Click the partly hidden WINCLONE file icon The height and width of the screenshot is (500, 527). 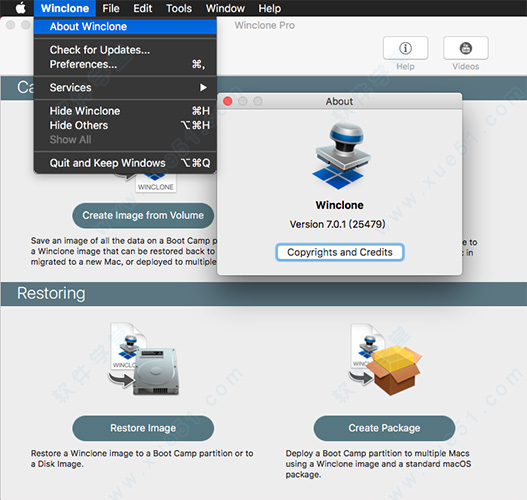pyautogui.click(x=156, y=183)
